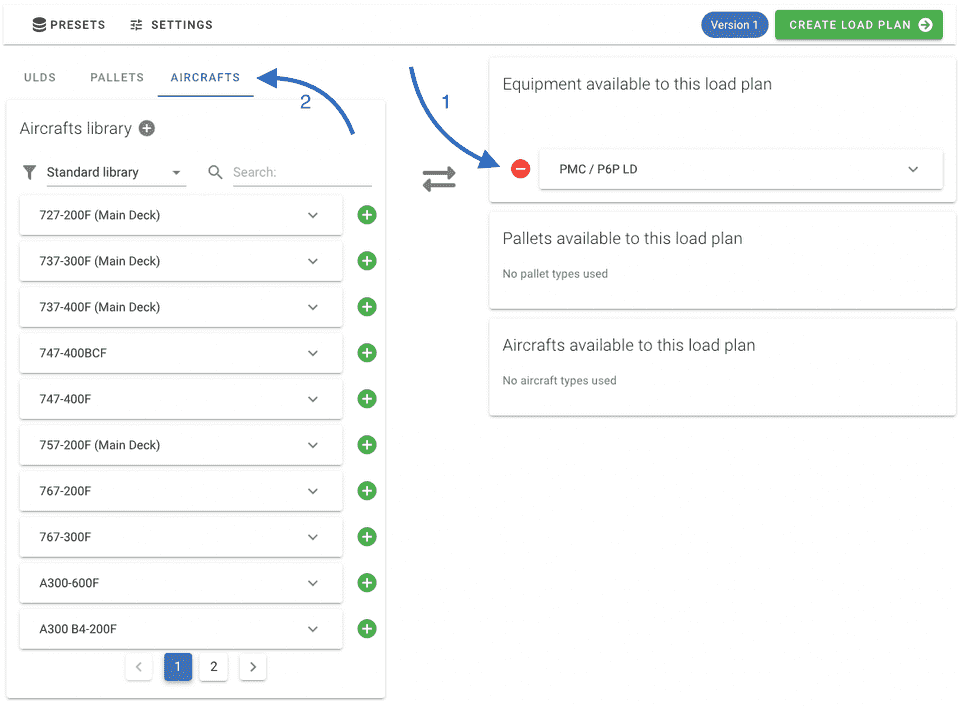This screenshot has width=960, height=708.
Task: Expand the 737-300F (Main Deck) row
Action: point(313,261)
